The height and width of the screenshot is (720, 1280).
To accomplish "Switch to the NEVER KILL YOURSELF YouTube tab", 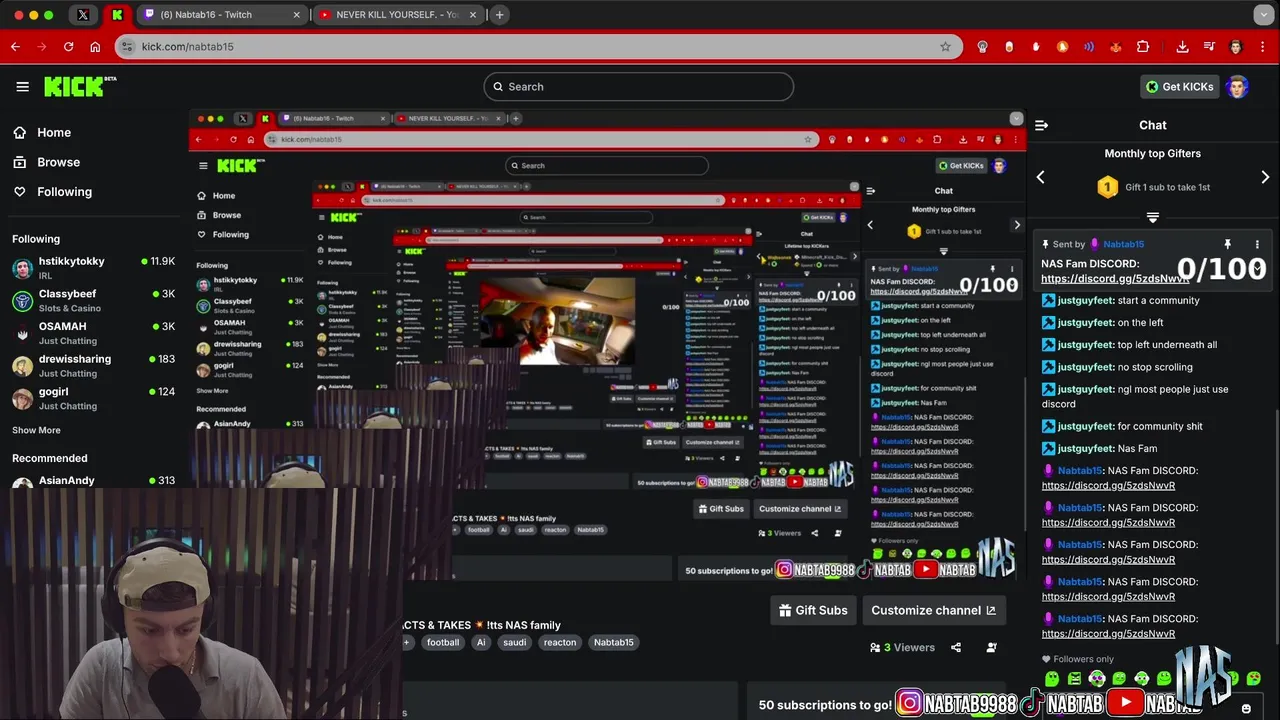I will (397, 15).
